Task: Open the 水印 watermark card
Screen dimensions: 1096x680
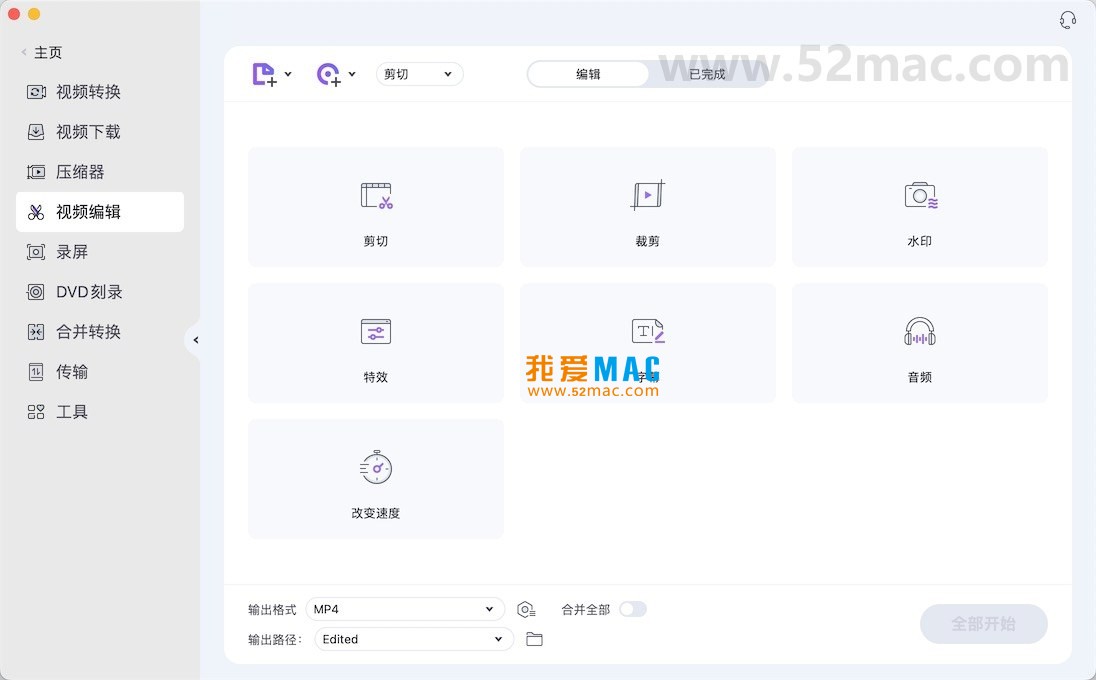Action: [x=920, y=207]
